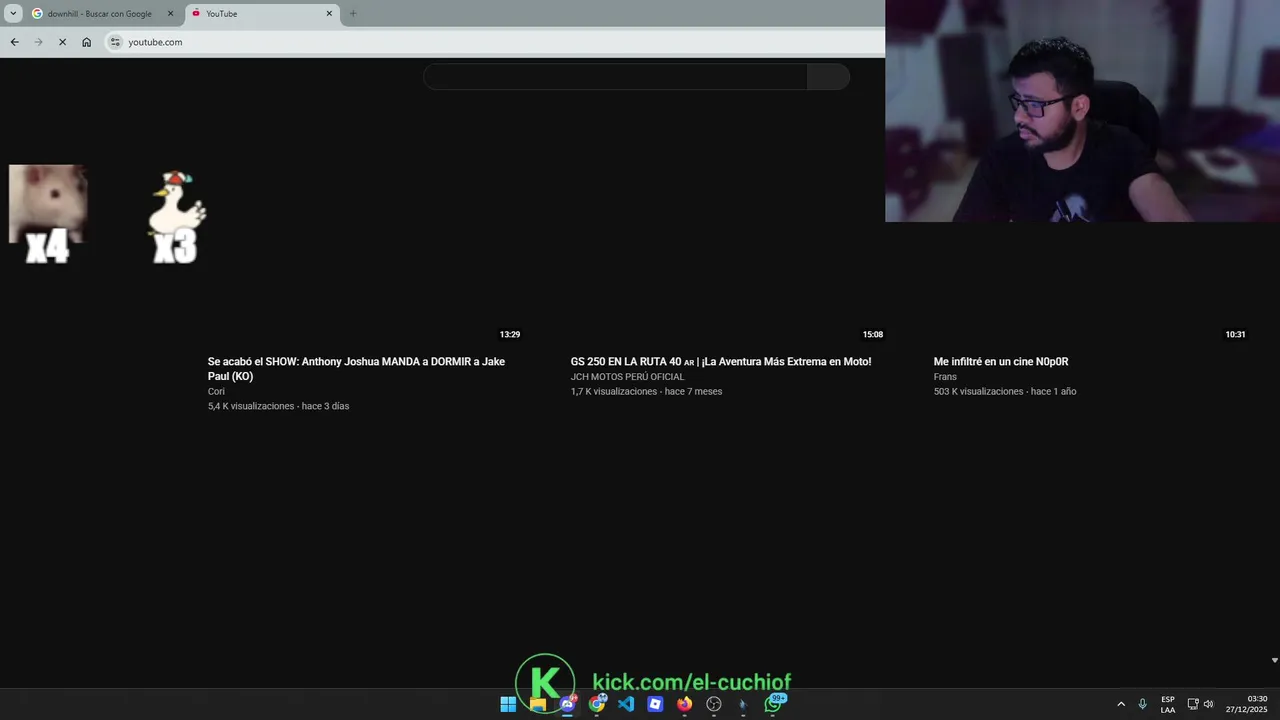Click the YouTube search box
Viewport: 1280px width, 720px height.
[x=615, y=77]
